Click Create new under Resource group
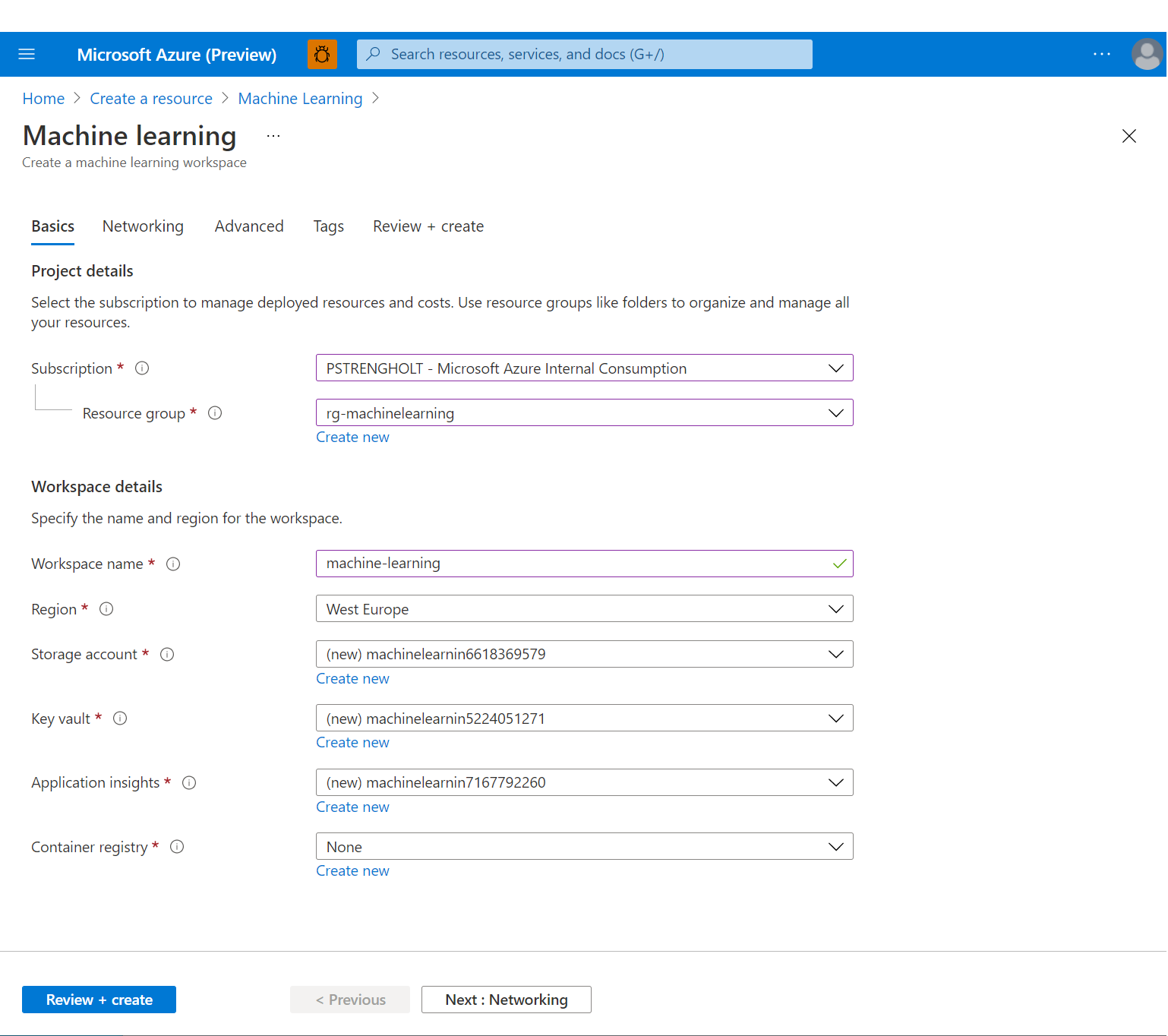This screenshot has height=1036, width=1168. coord(352,437)
